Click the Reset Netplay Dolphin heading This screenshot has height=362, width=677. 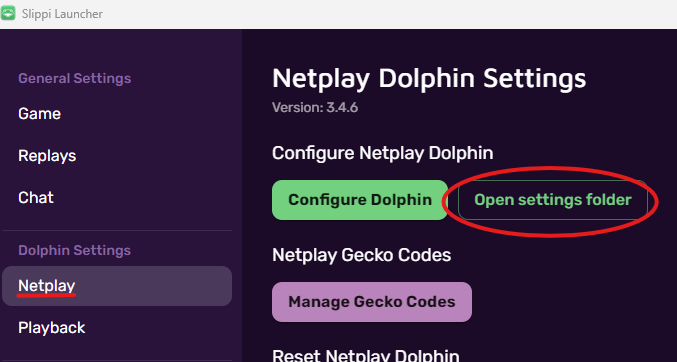pos(366,355)
